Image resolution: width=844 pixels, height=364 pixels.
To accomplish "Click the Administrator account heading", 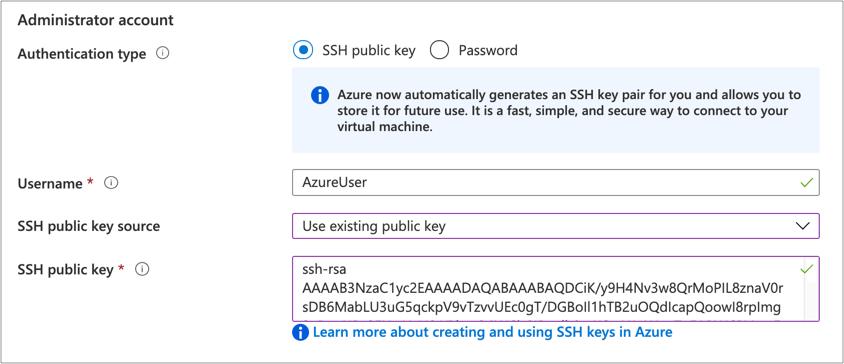I will [x=96, y=20].
